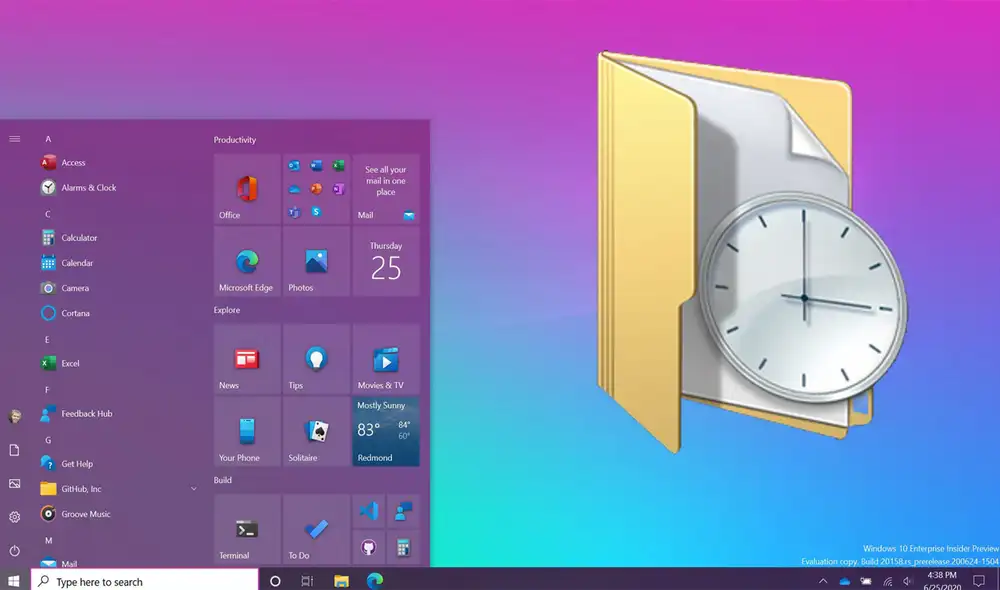This screenshot has height=590, width=1000.
Task: Open the News tile
Action: 247,359
